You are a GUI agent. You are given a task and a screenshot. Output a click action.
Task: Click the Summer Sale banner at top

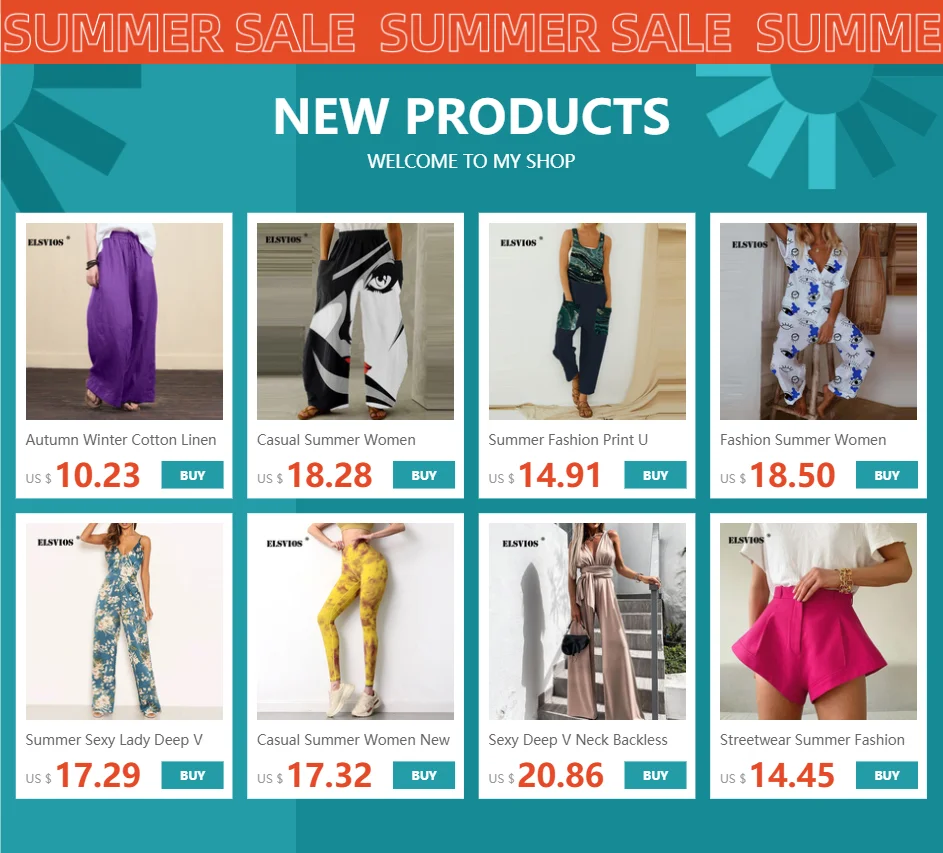coord(472,31)
